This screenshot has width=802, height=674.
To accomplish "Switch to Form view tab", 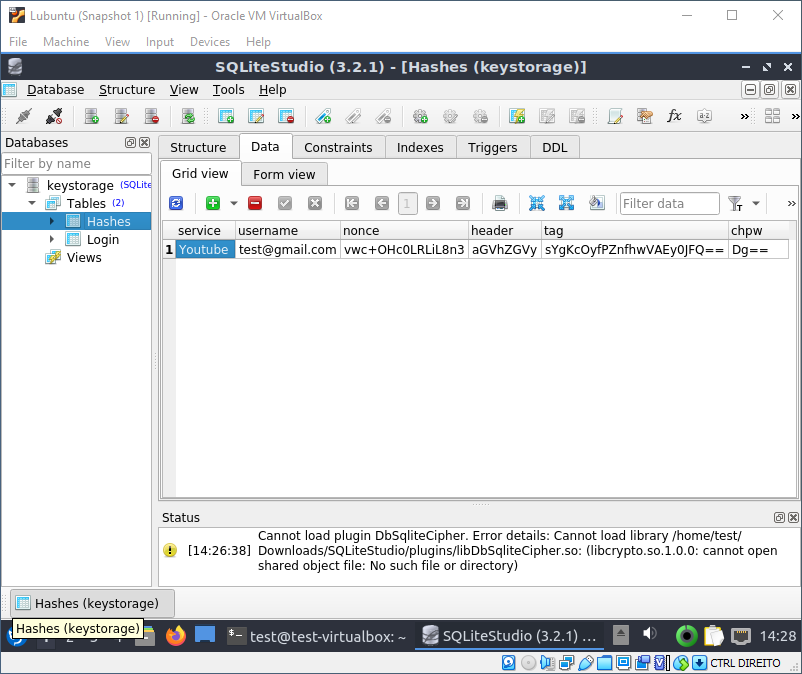I will click(x=284, y=174).
